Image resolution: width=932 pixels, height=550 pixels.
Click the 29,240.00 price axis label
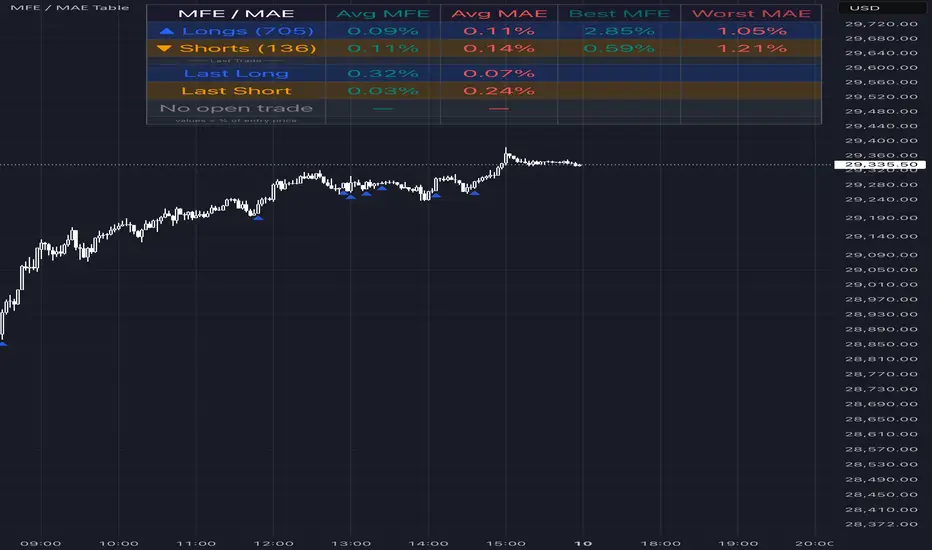(881, 199)
